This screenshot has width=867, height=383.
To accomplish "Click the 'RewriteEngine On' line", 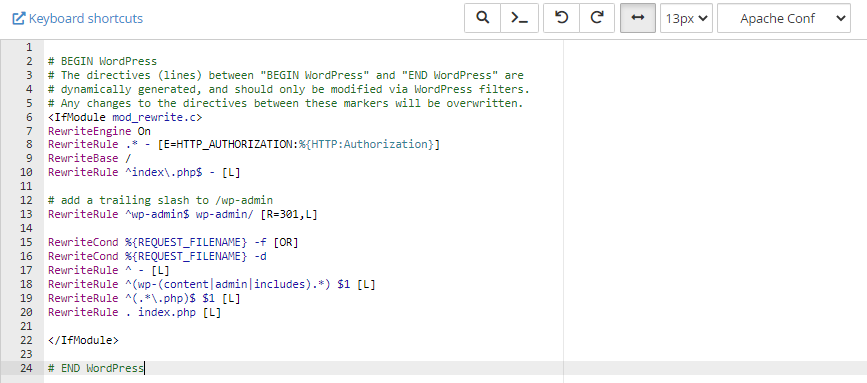I will click(x=99, y=131).
